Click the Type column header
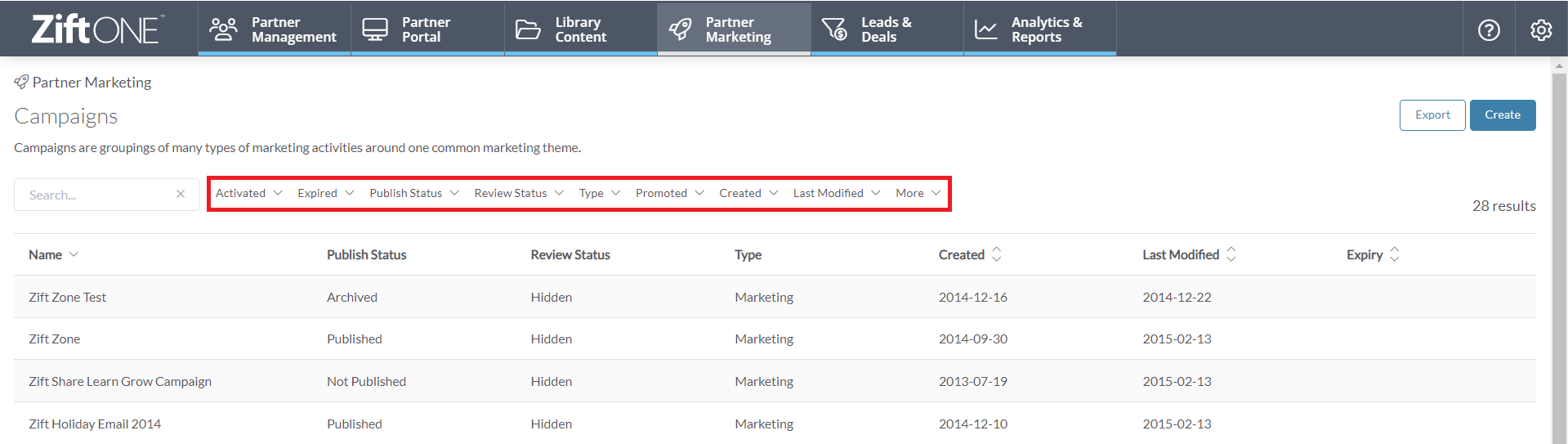 (x=748, y=254)
